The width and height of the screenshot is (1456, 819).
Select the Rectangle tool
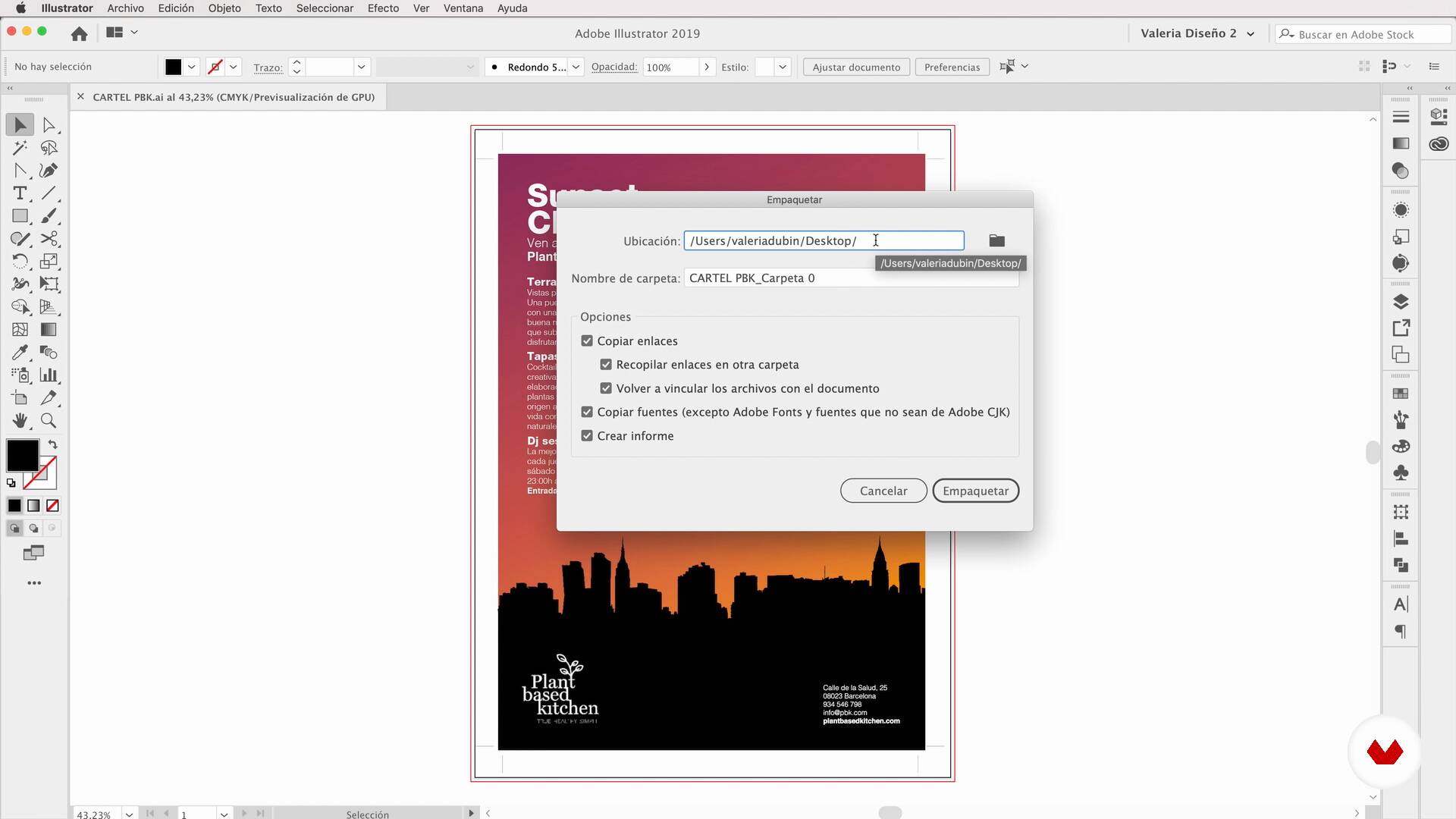pyautogui.click(x=20, y=216)
